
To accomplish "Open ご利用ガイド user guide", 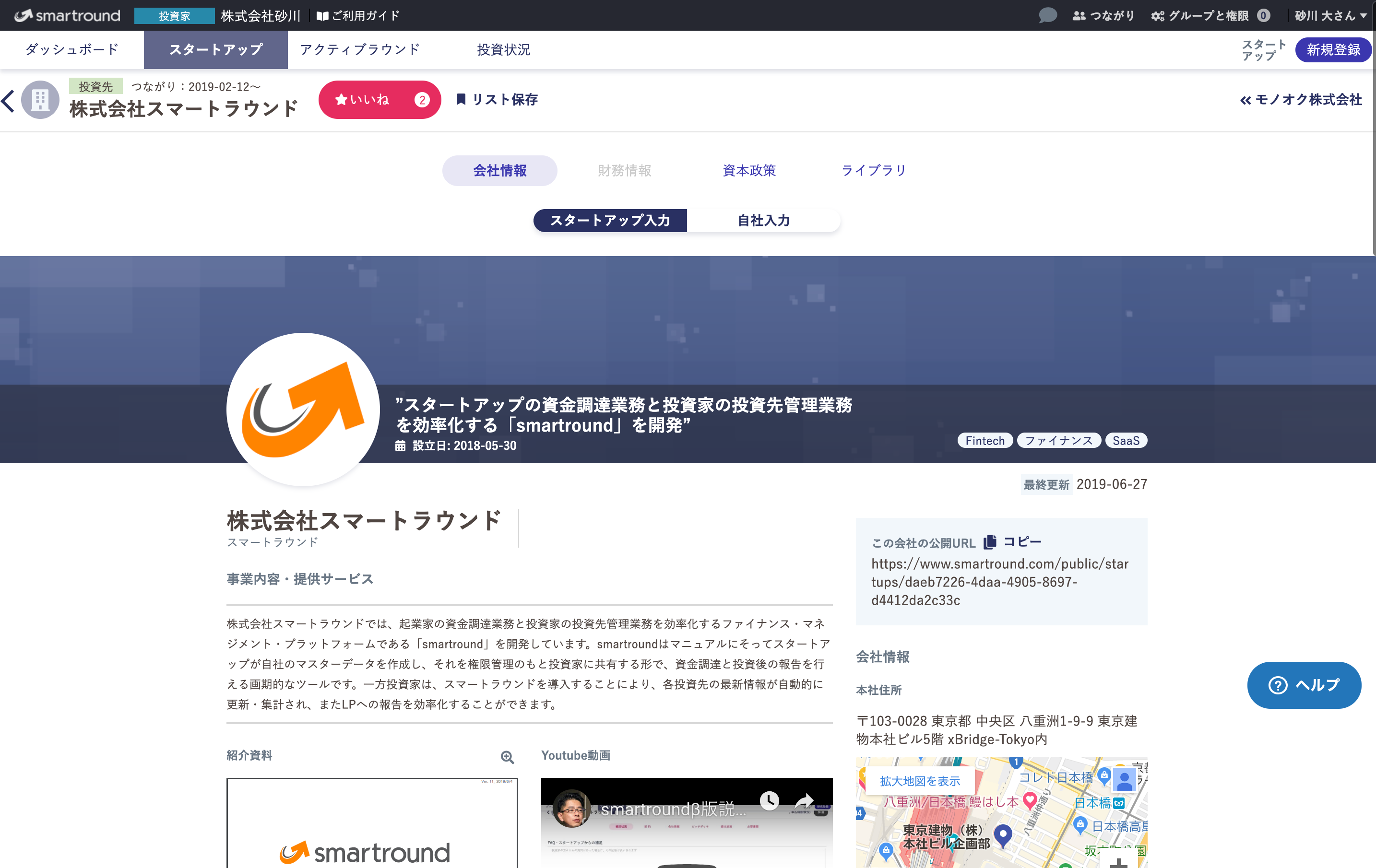I will (x=358, y=15).
